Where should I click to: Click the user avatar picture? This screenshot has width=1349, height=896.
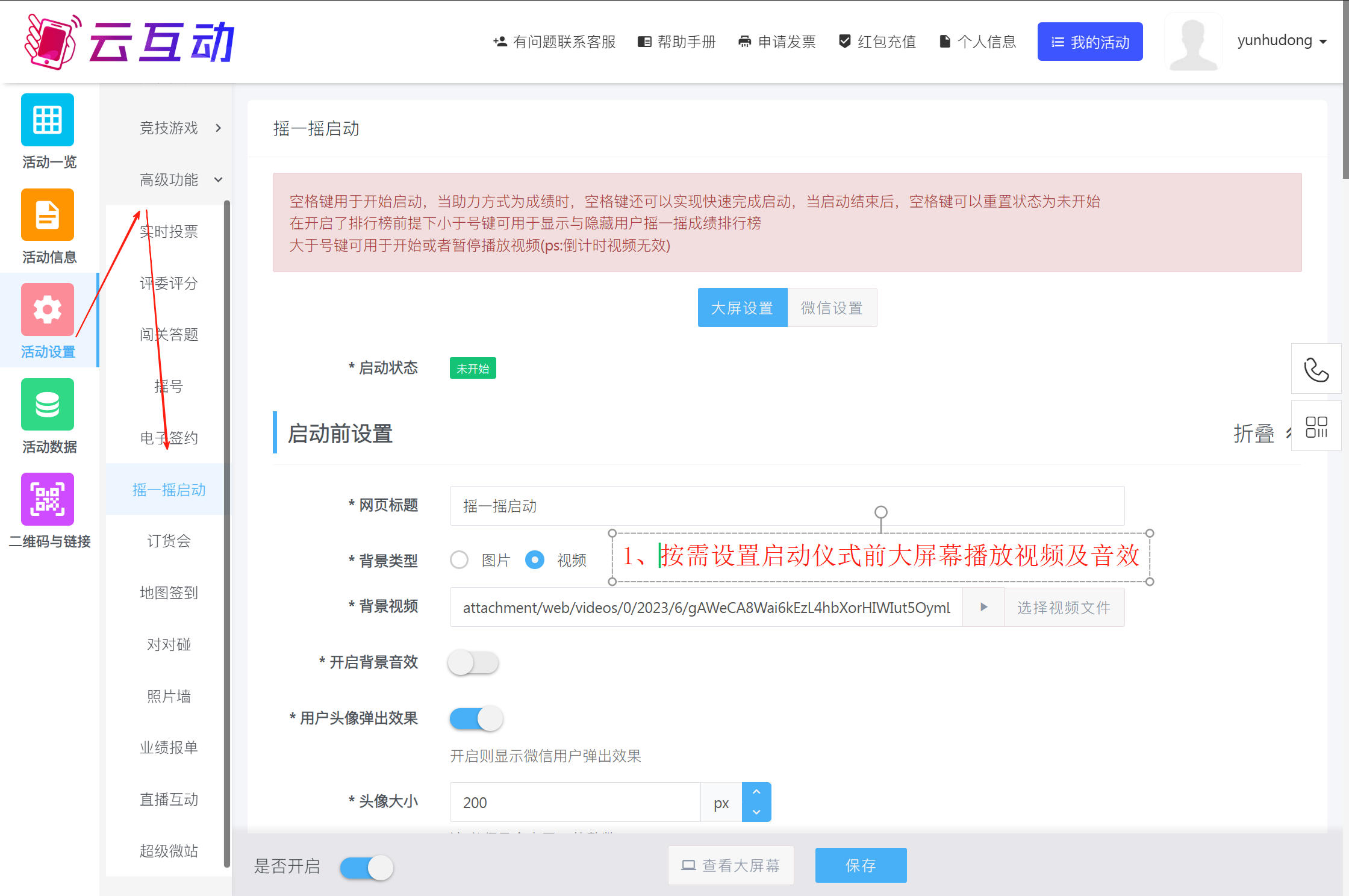pos(1193,42)
